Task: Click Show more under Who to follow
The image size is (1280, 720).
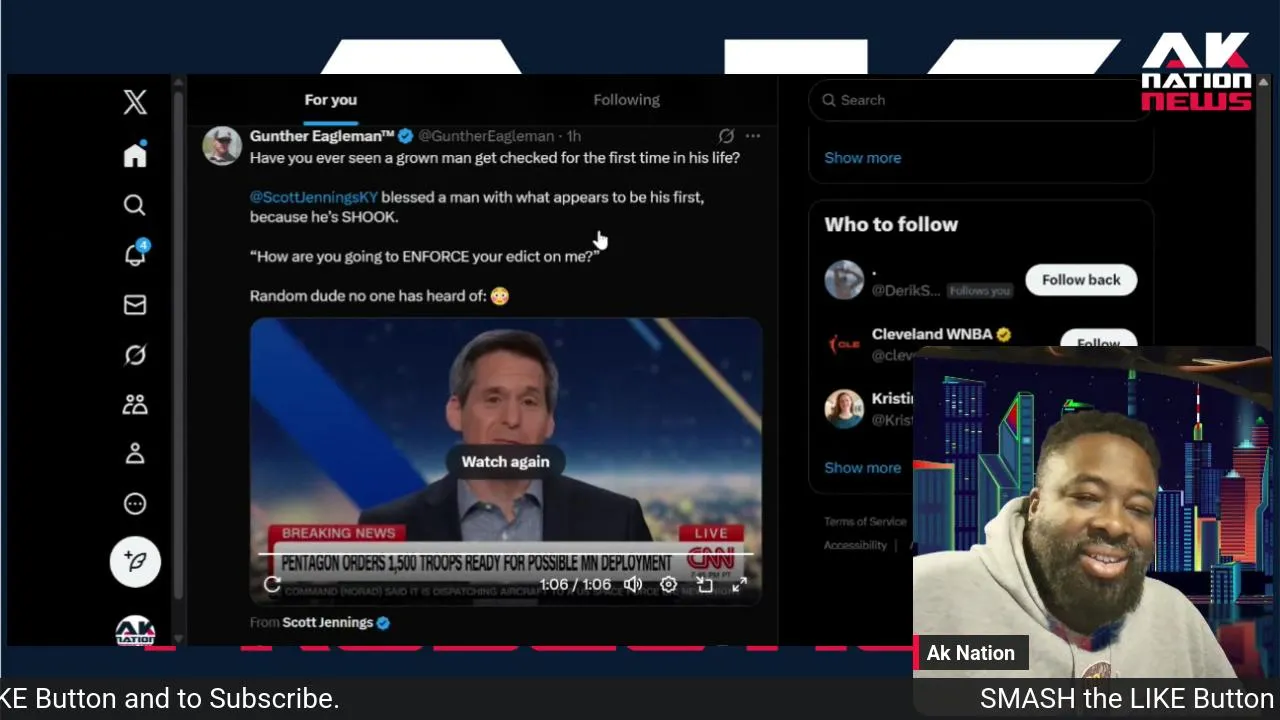Action: point(862,467)
